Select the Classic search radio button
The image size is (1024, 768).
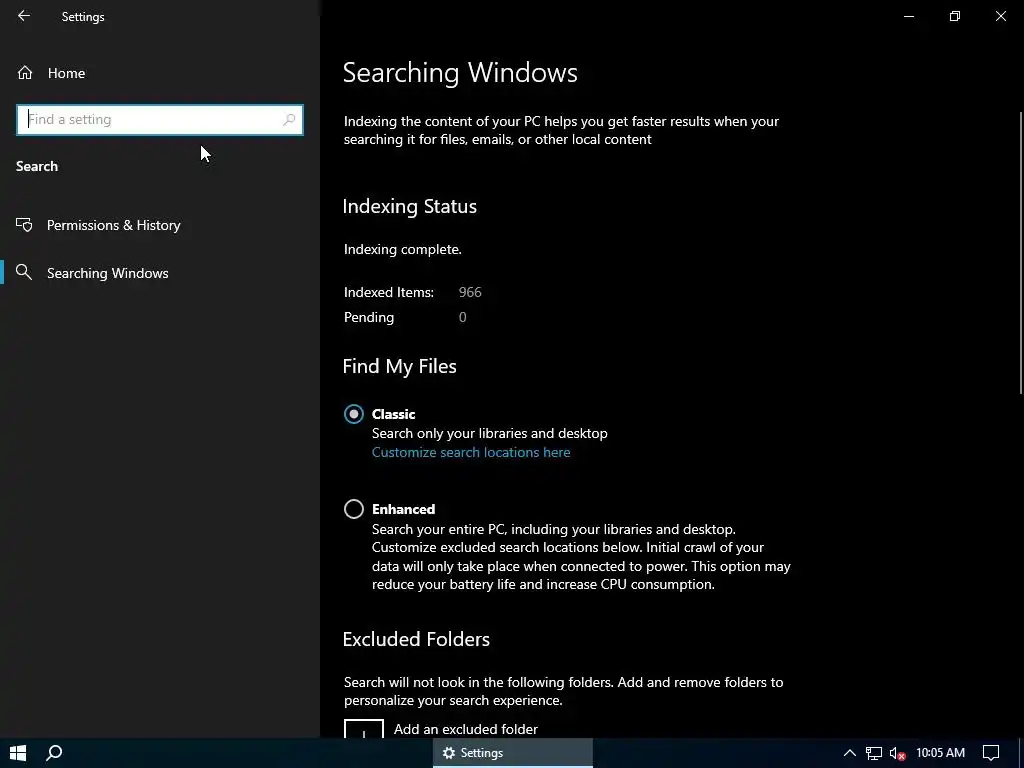click(x=354, y=414)
